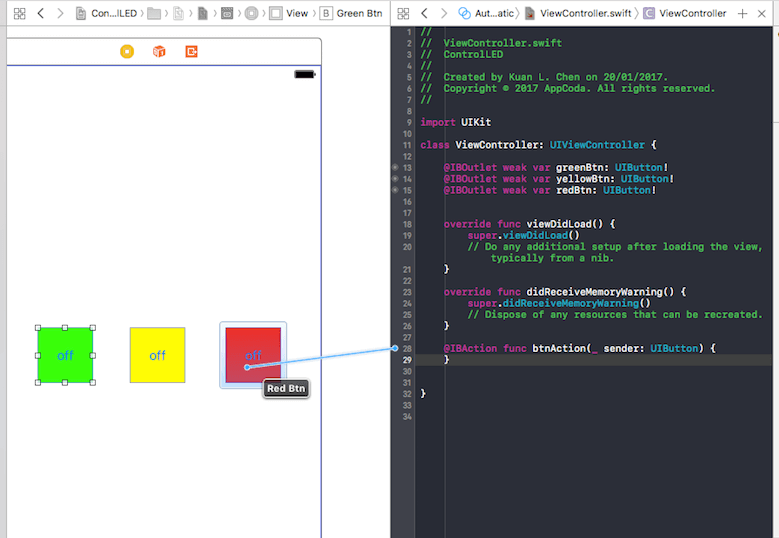This screenshot has height=538, width=779.
Task: Click First Responder orange cube icon
Action: tap(159, 52)
